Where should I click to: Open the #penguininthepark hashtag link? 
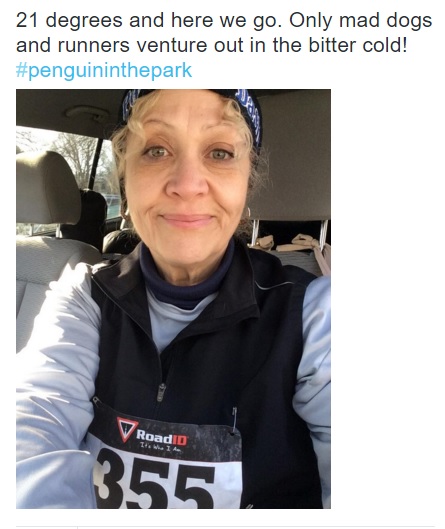104,70
